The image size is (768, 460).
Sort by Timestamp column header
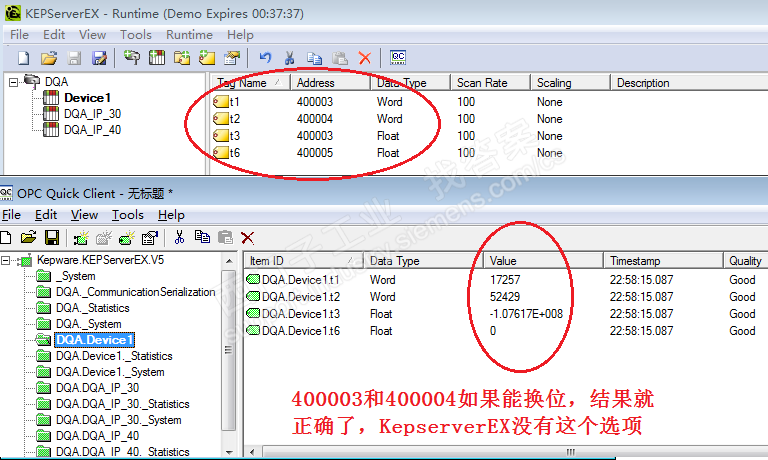tap(663, 261)
